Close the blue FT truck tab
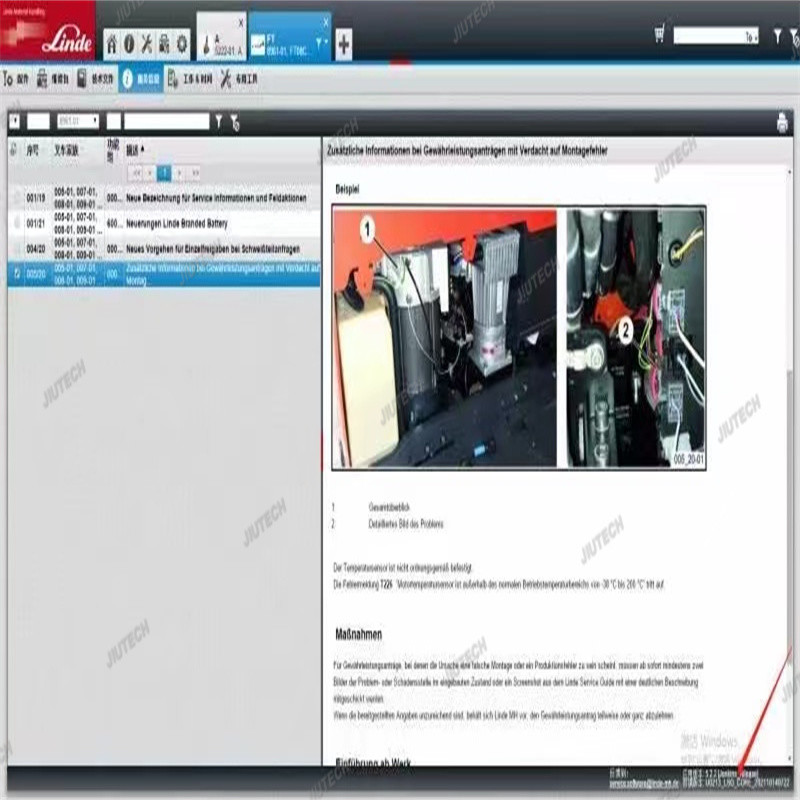This screenshot has height=800, width=800. tap(326, 22)
